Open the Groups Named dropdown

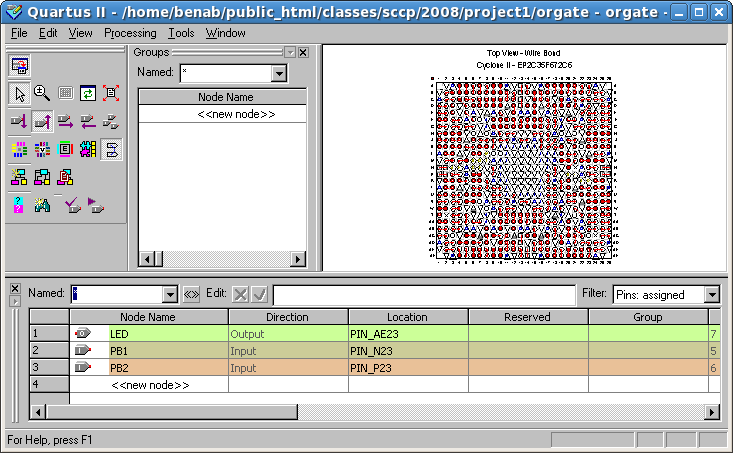click(x=279, y=73)
